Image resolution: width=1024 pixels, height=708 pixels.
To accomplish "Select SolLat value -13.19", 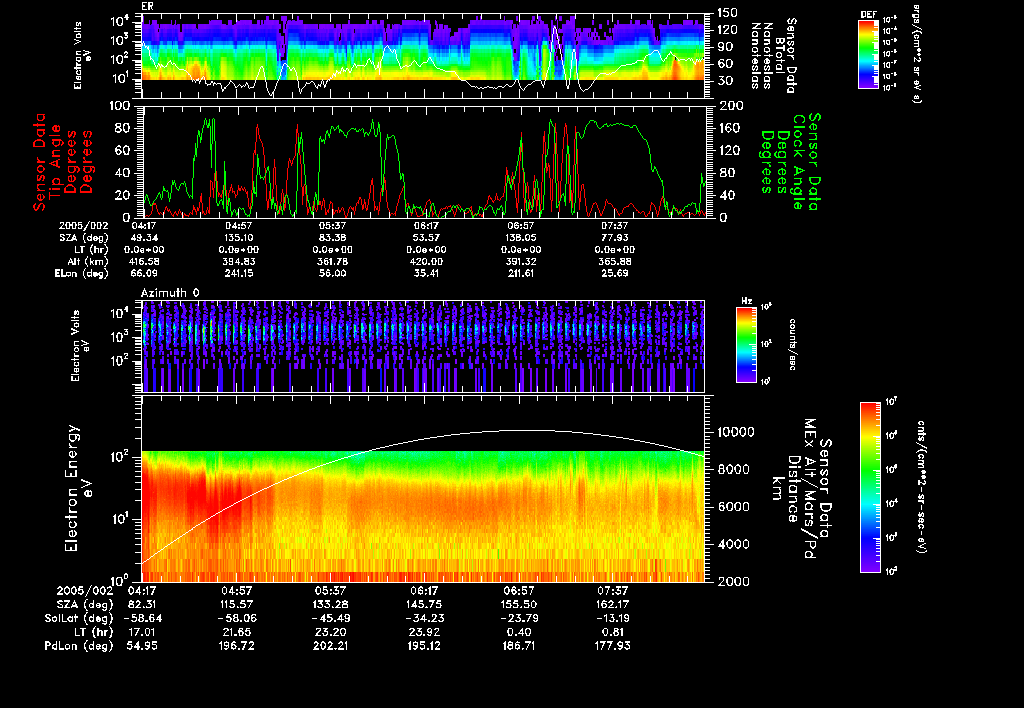I will [612, 618].
